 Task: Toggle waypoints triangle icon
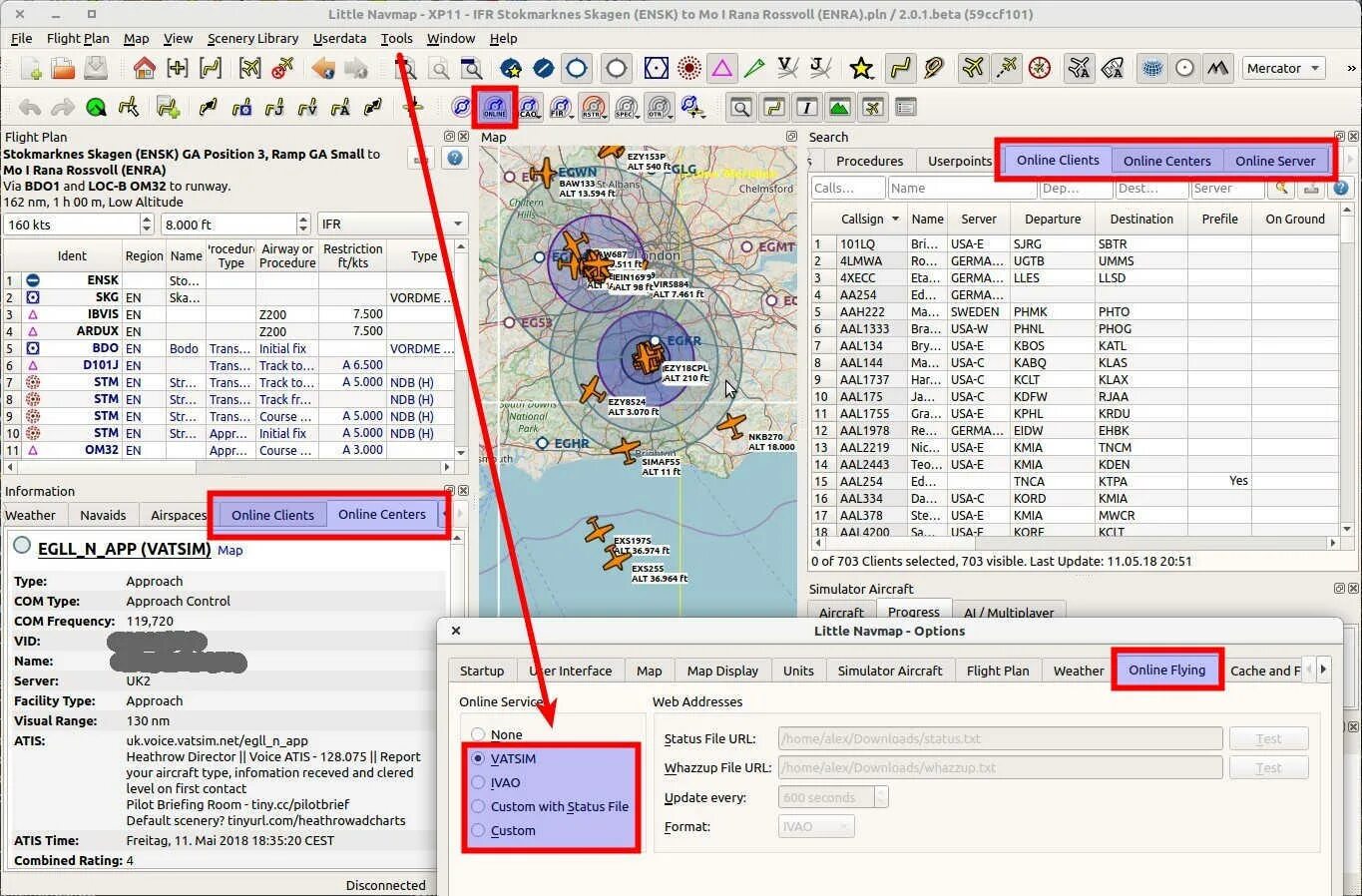[721, 69]
